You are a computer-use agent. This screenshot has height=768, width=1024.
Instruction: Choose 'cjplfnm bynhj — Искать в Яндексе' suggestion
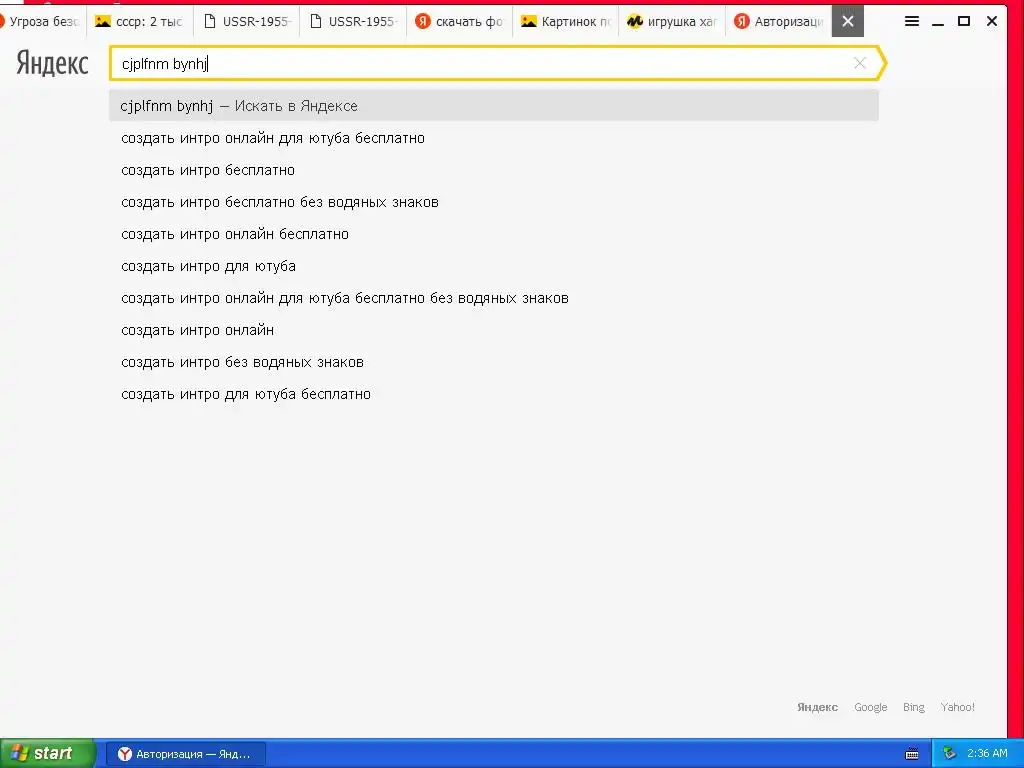pyautogui.click(x=494, y=106)
